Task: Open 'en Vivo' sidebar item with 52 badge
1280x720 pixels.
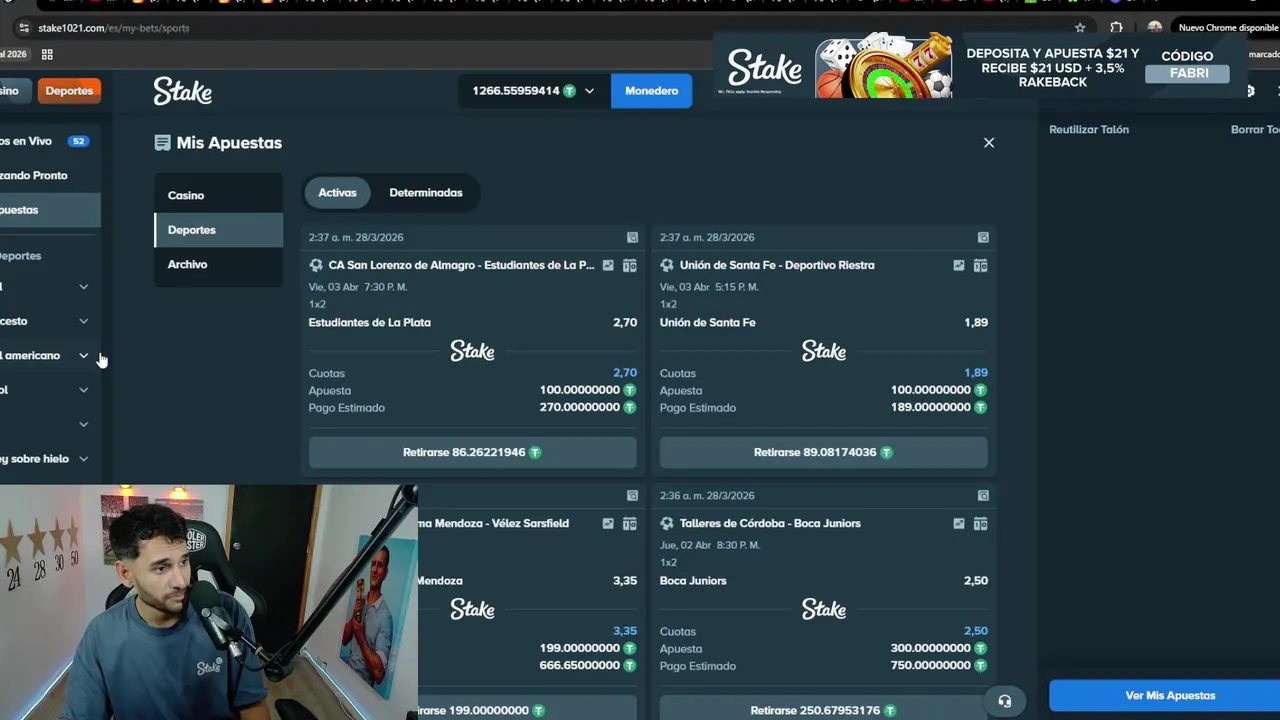Action: [48, 142]
